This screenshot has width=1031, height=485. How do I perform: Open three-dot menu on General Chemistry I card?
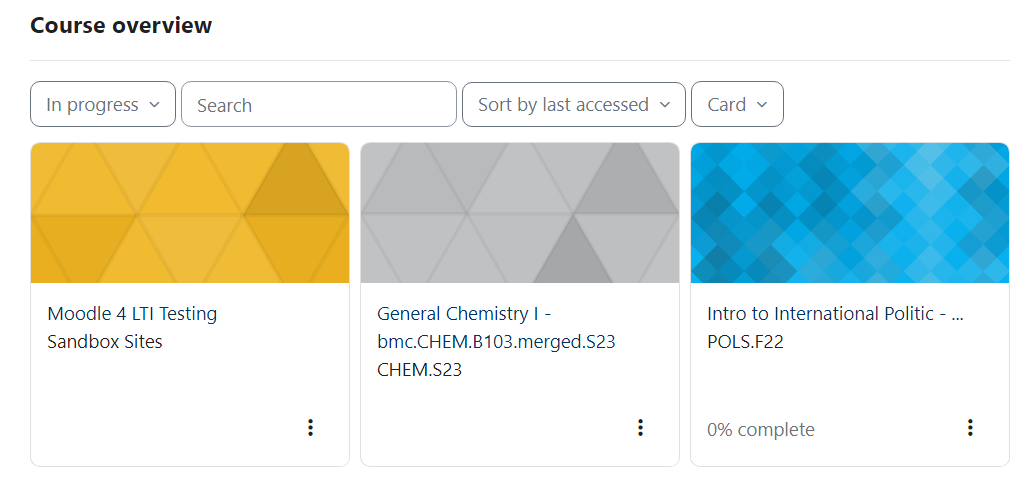(640, 428)
